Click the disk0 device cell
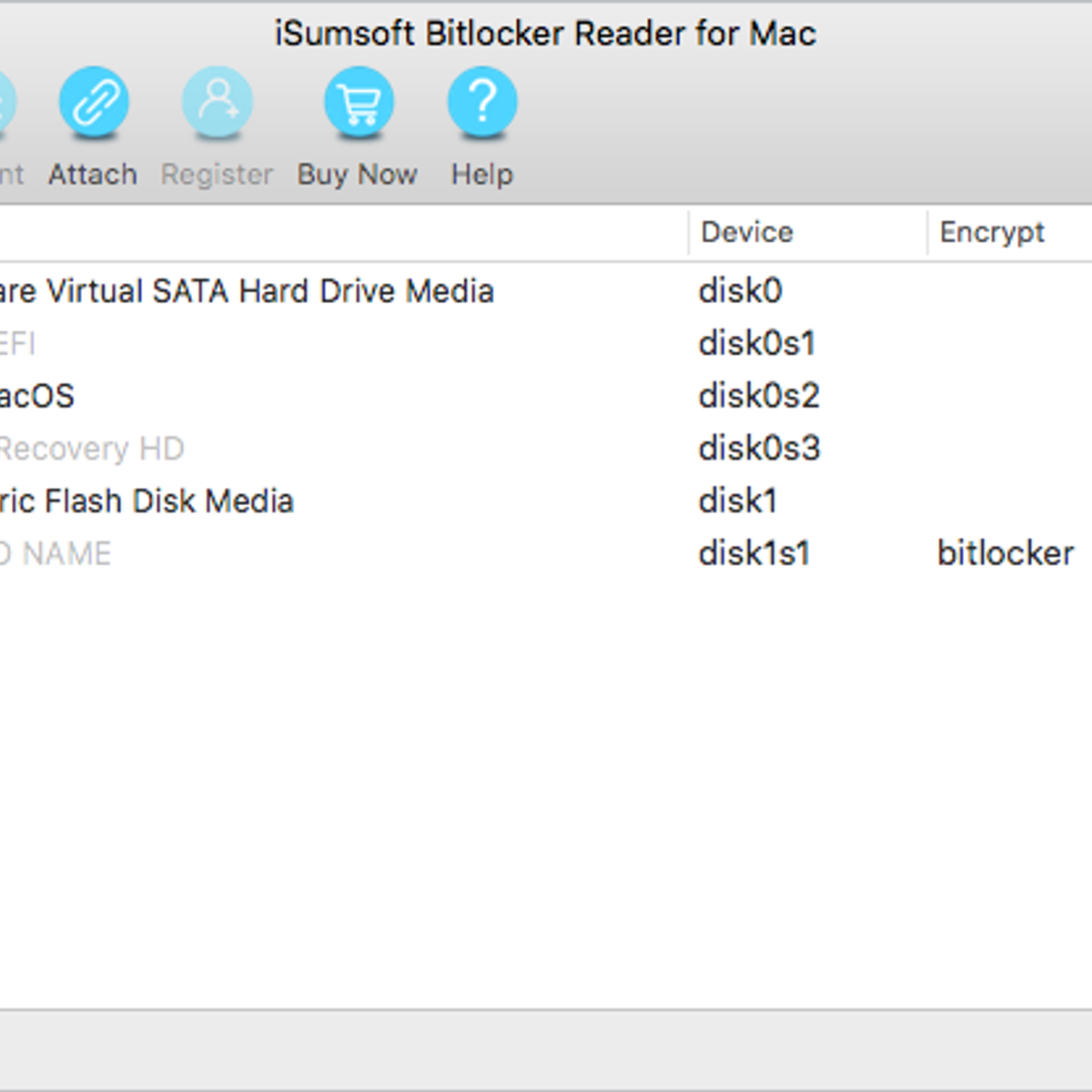Image resolution: width=1092 pixels, height=1092 pixels. 740,291
